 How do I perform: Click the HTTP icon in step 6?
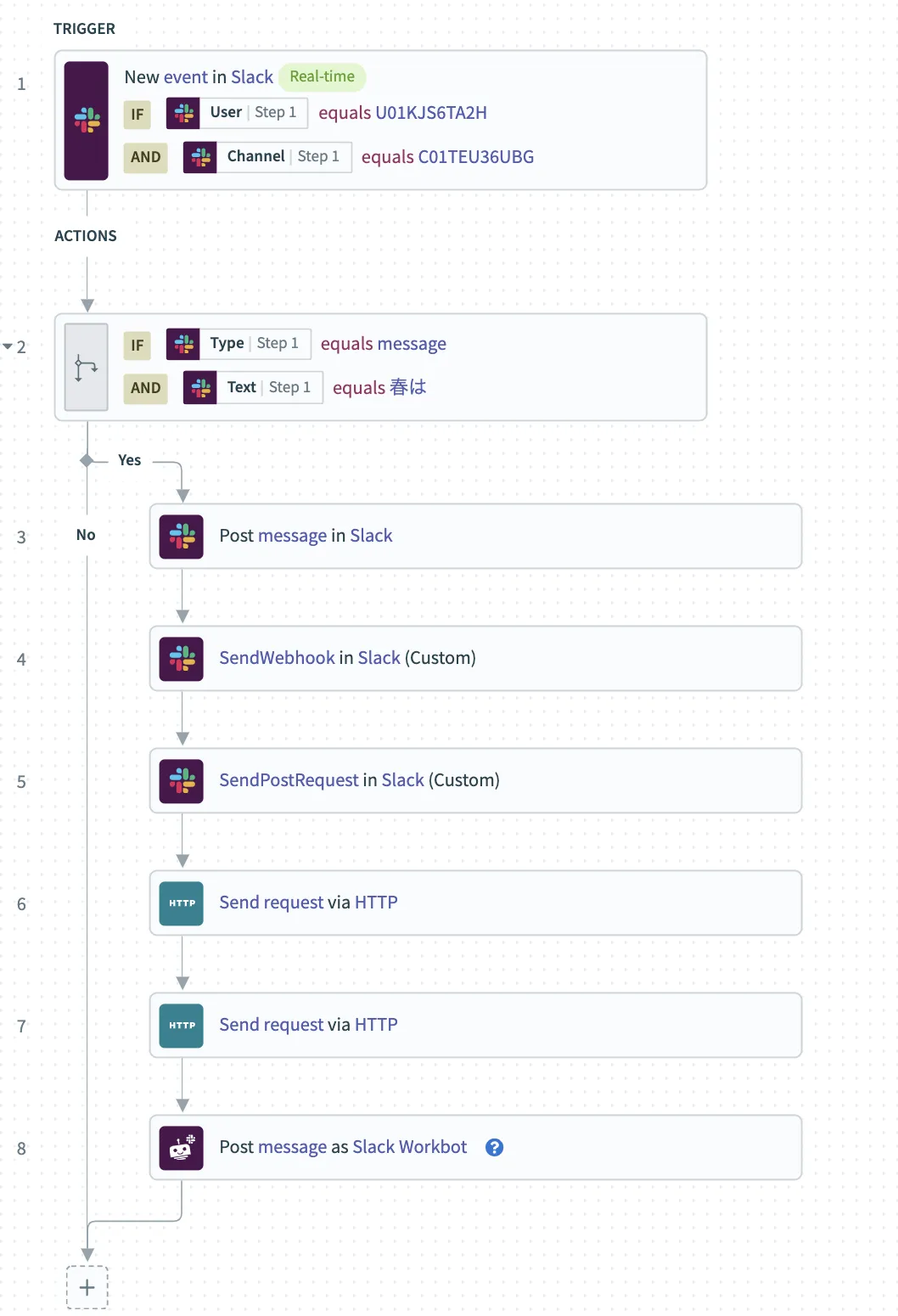point(182,903)
